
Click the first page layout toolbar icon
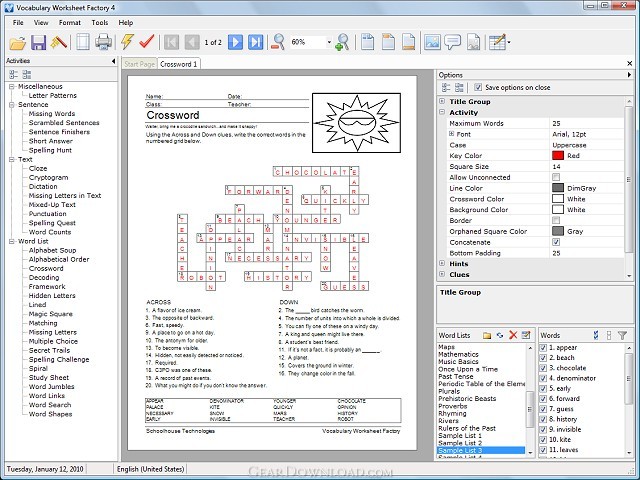click(x=368, y=42)
